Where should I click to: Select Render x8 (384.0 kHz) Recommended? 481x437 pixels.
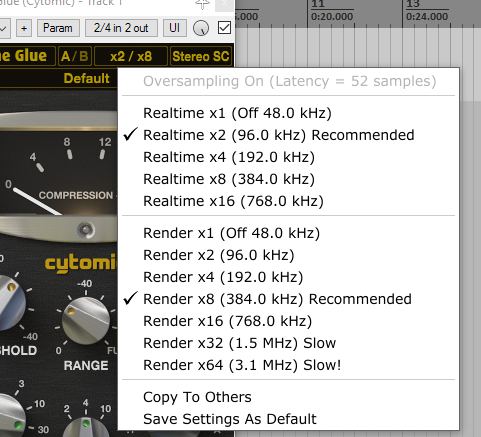pos(289,299)
